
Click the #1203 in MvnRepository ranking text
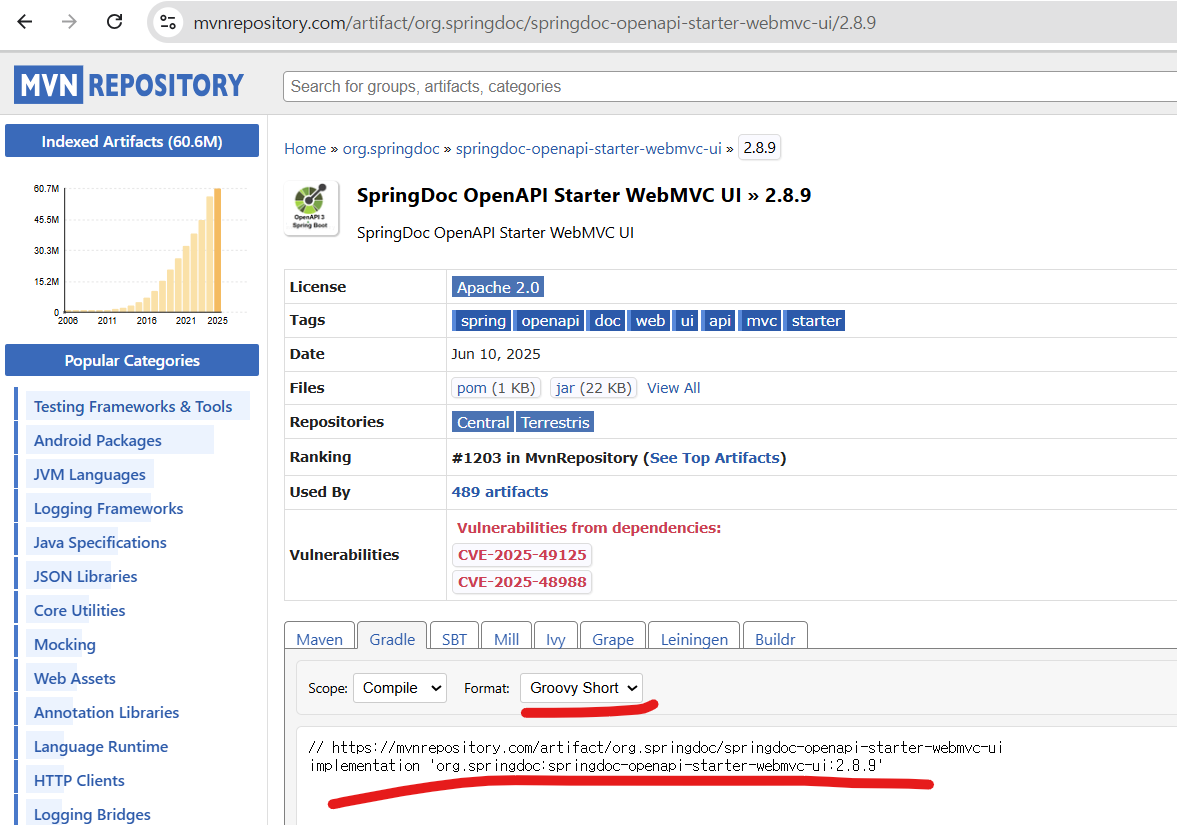pos(544,458)
